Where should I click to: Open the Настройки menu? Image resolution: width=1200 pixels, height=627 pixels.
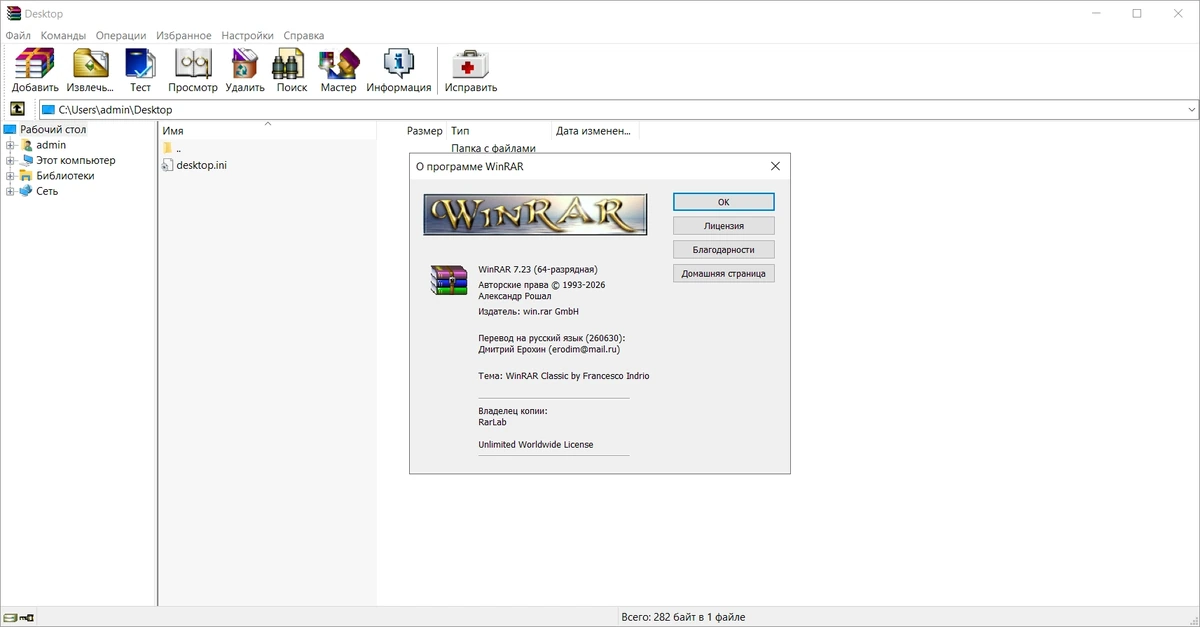247,35
